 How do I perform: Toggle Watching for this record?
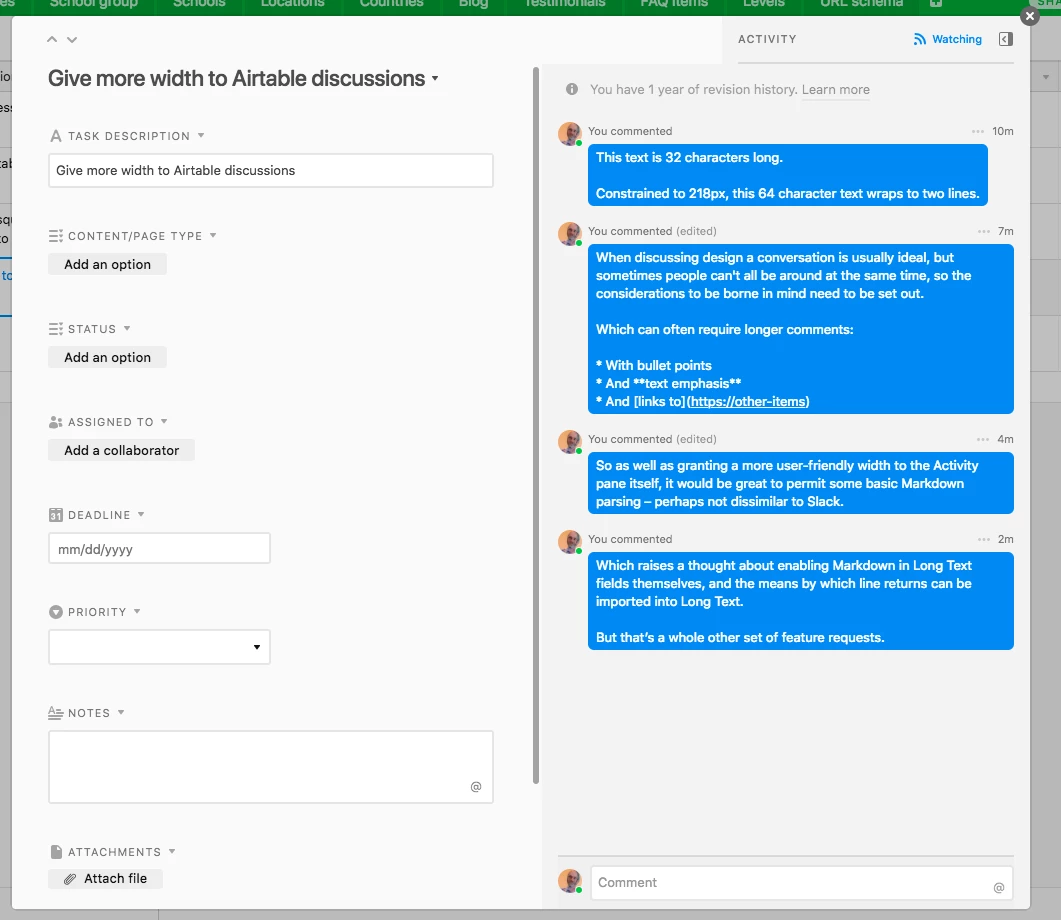click(x=947, y=39)
